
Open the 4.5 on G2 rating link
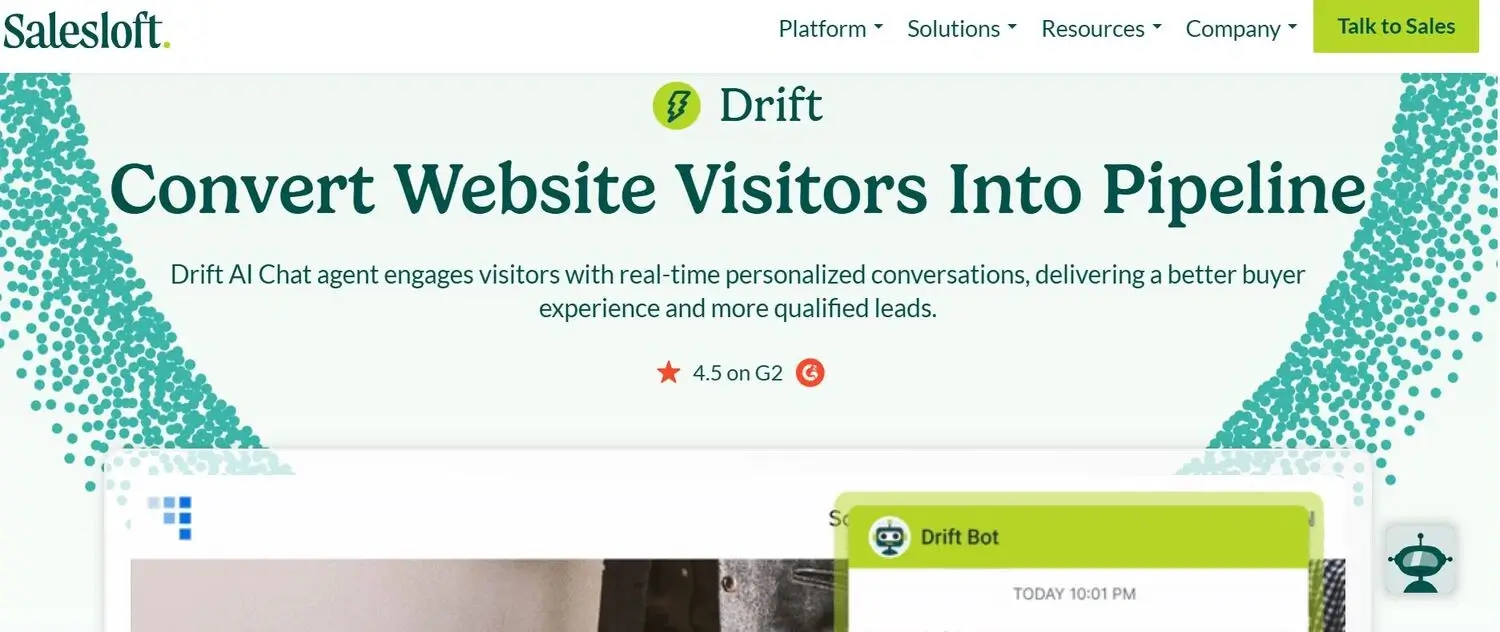pyautogui.click(x=737, y=373)
